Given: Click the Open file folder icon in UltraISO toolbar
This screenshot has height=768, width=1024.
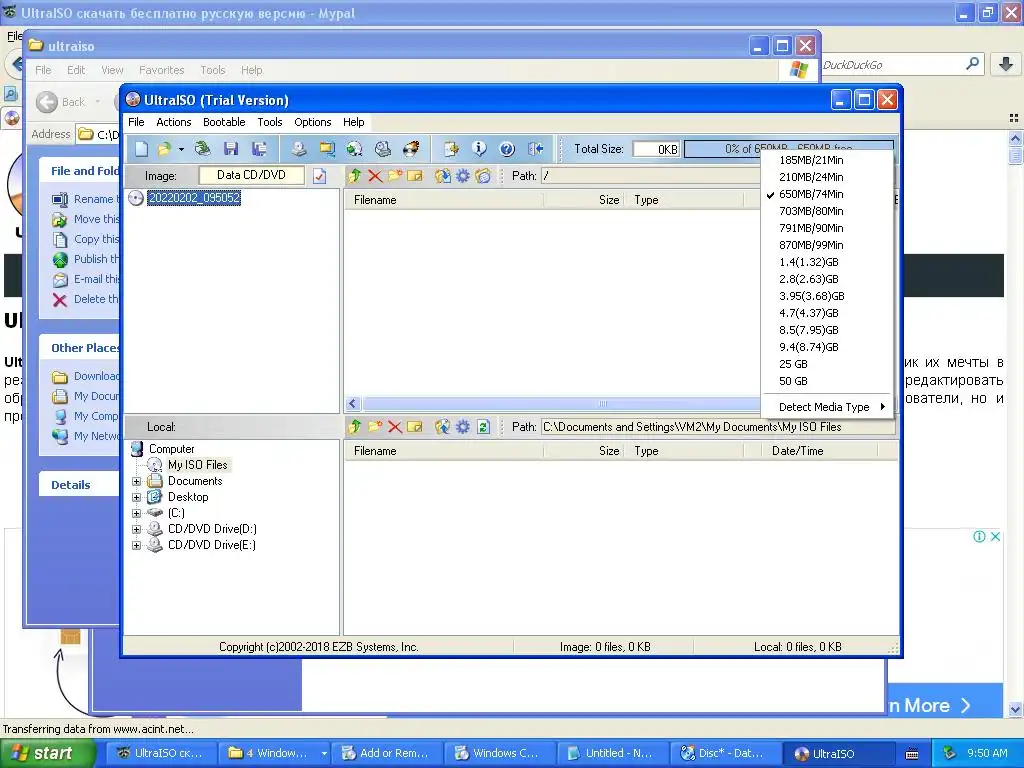Looking at the screenshot, I should (x=164, y=149).
